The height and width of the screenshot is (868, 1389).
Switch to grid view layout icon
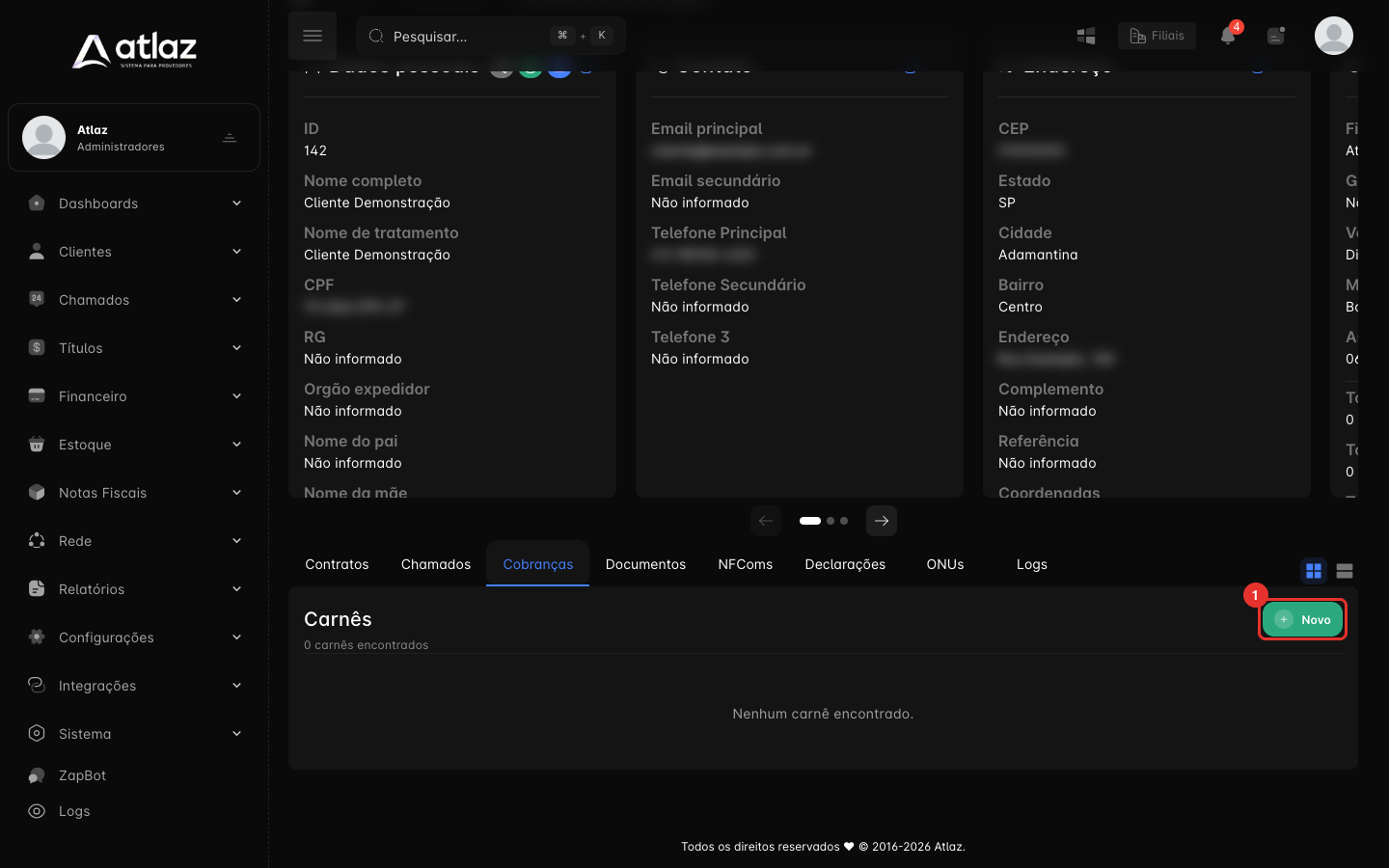[1314, 571]
